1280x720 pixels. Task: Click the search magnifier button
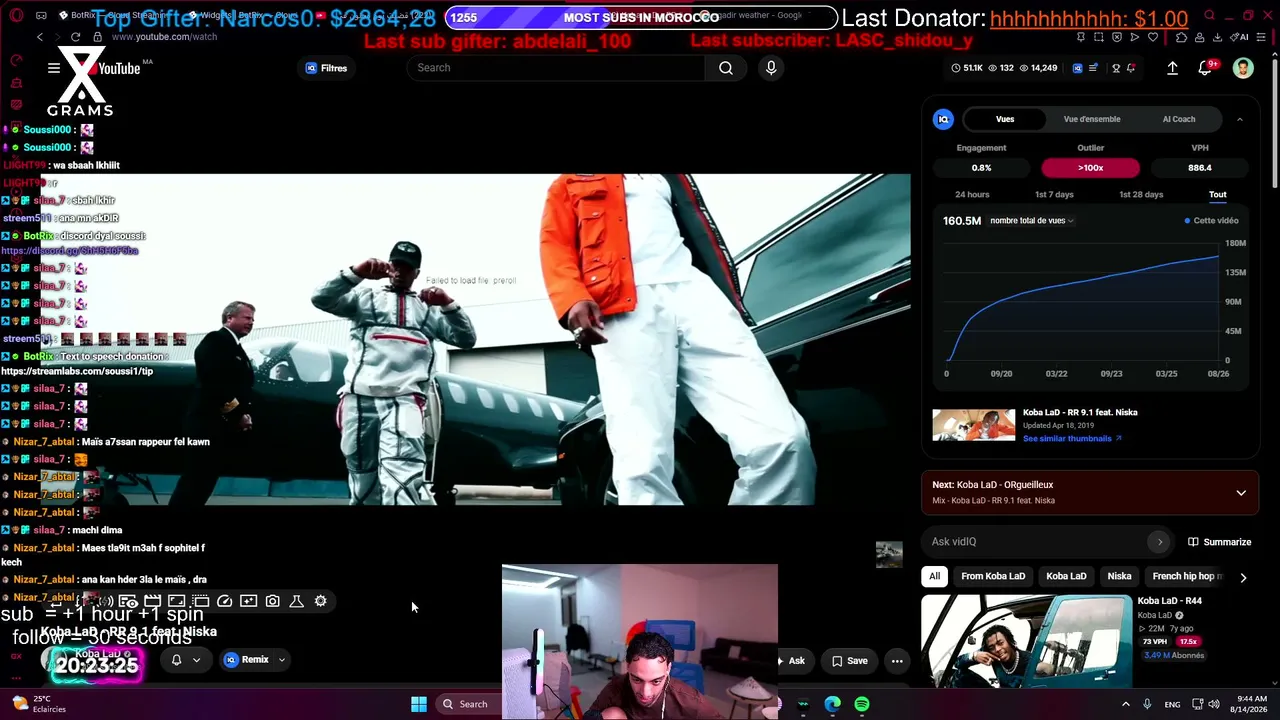coord(726,68)
